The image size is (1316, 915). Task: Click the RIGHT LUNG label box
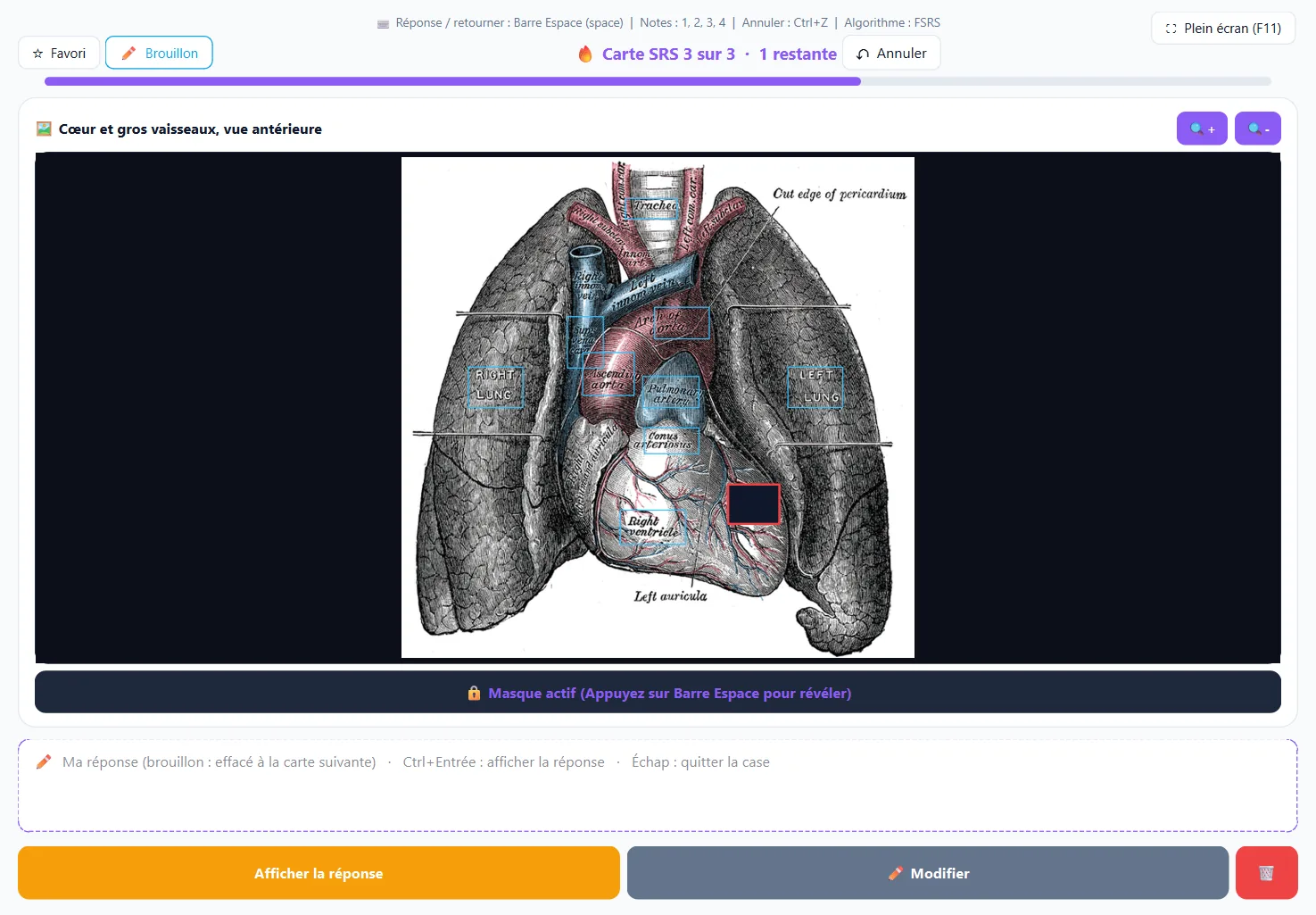pyautogui.click(x=496, y=387)
